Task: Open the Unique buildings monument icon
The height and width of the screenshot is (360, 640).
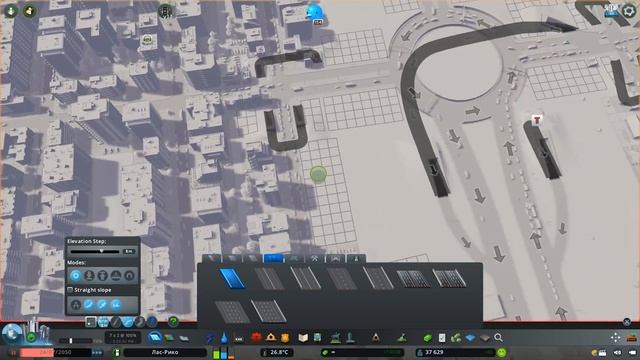Action: pyautogui.click(x=350, y=338)
